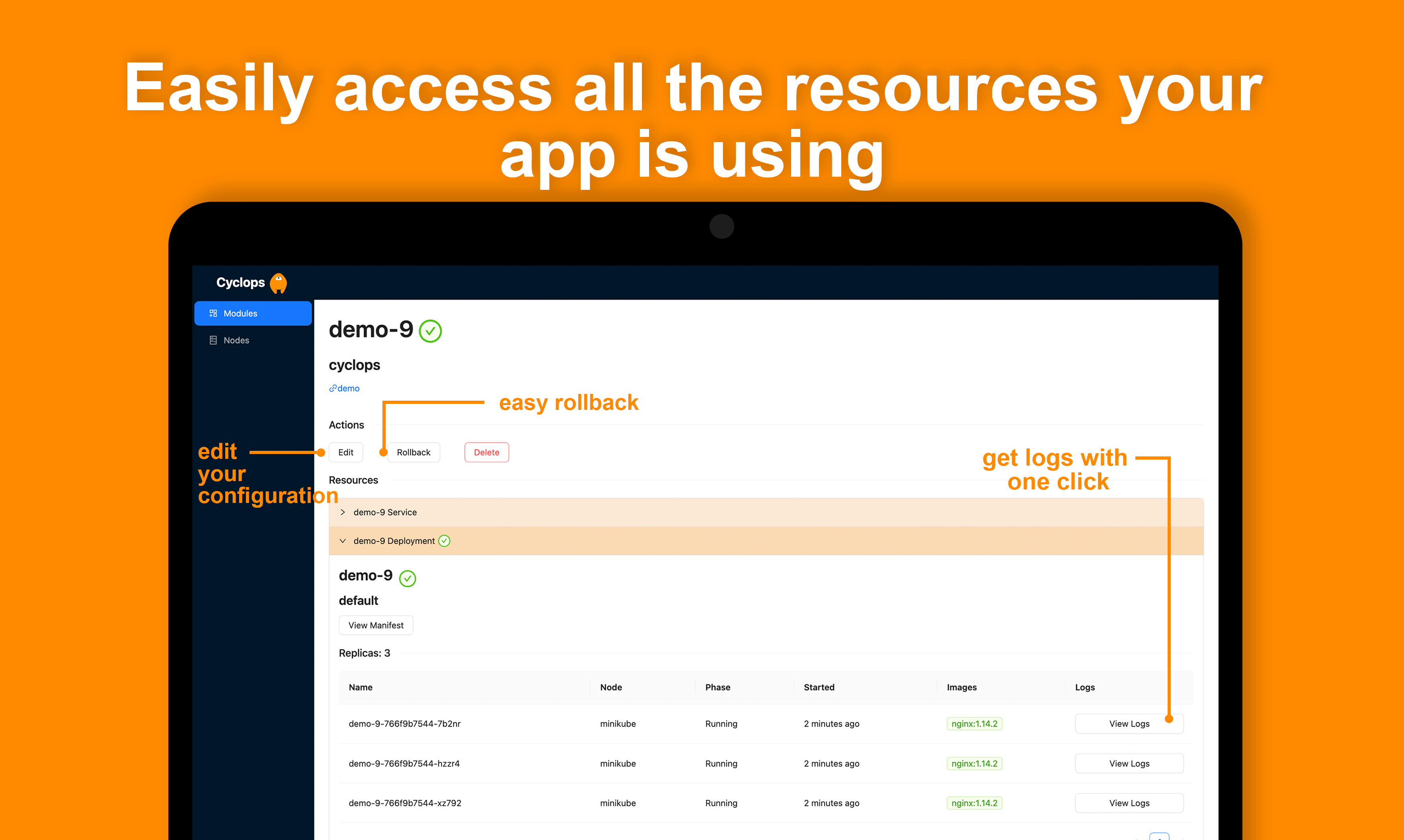The width and height of the screenshot is (1404, 840).
Task: Click the Rollback button
Action: [x=413, y=452]
